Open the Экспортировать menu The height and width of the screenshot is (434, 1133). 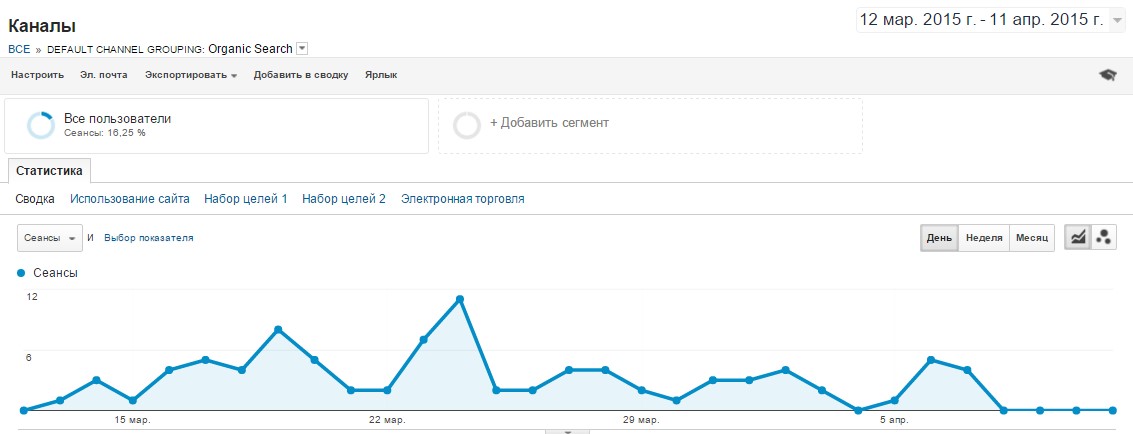pyautogui.click(x=190, y=75)
